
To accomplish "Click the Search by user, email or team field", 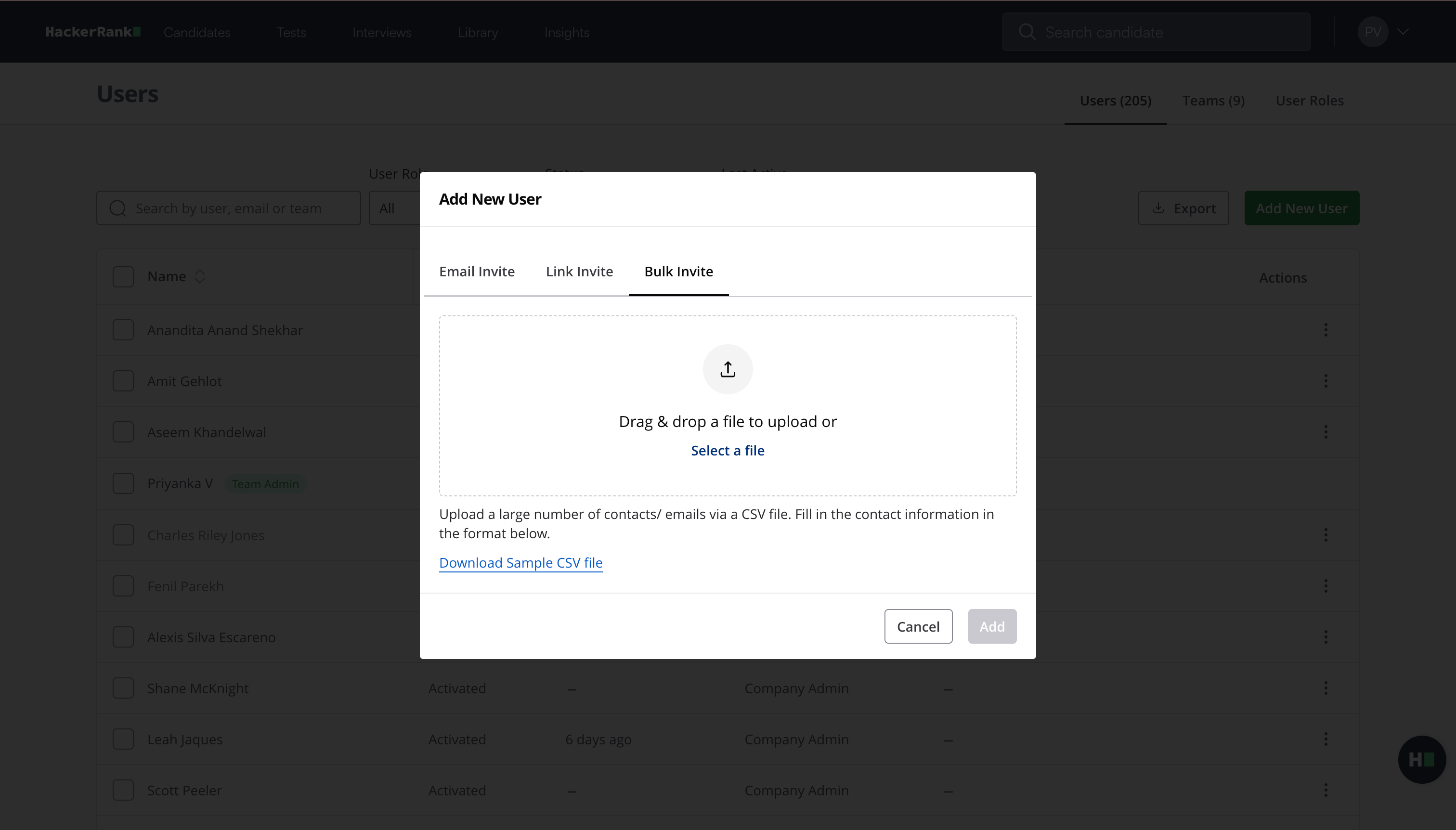I will click(239, 208).
